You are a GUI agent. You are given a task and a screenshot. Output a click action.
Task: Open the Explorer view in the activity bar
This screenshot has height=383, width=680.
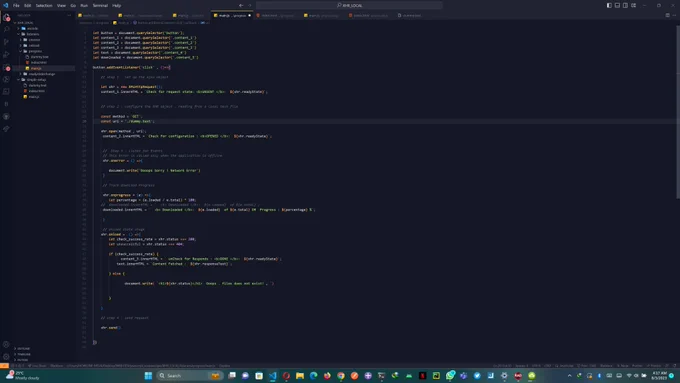pyautogui.click(x=6, y=18)
